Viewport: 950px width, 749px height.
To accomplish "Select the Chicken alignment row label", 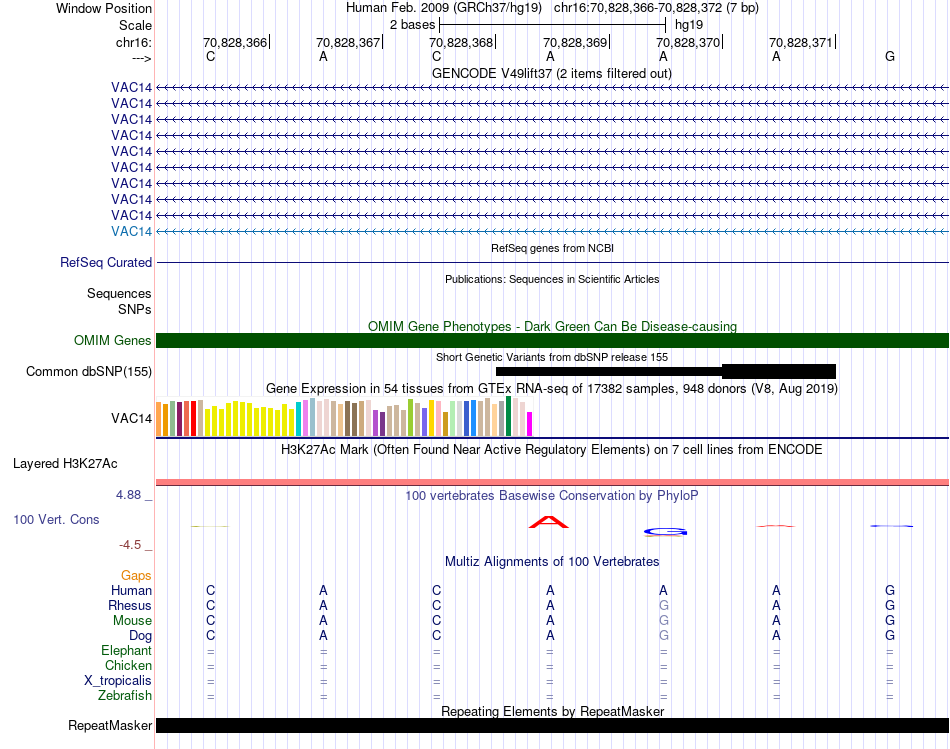I will click(128, 665).
